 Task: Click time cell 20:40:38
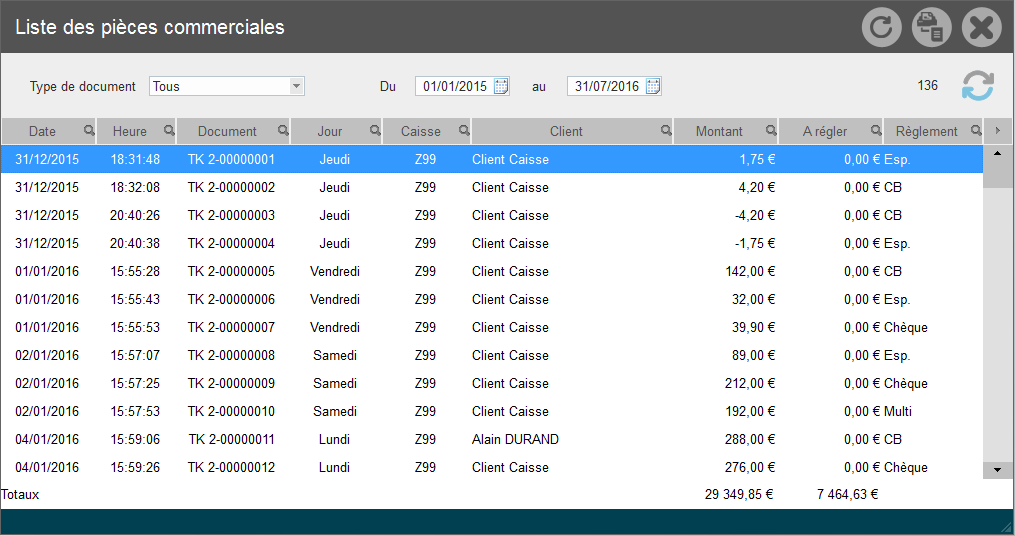(x=135, y=243)
